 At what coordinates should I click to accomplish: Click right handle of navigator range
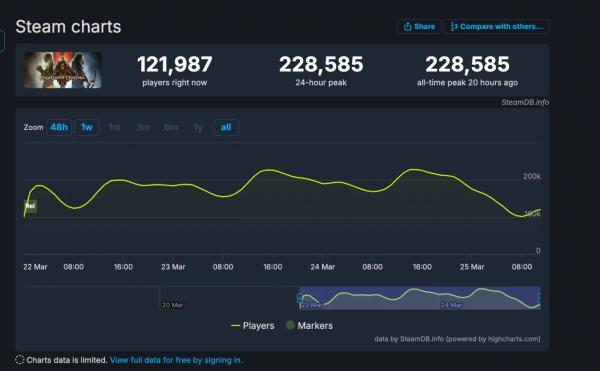(x=540, y=298)
